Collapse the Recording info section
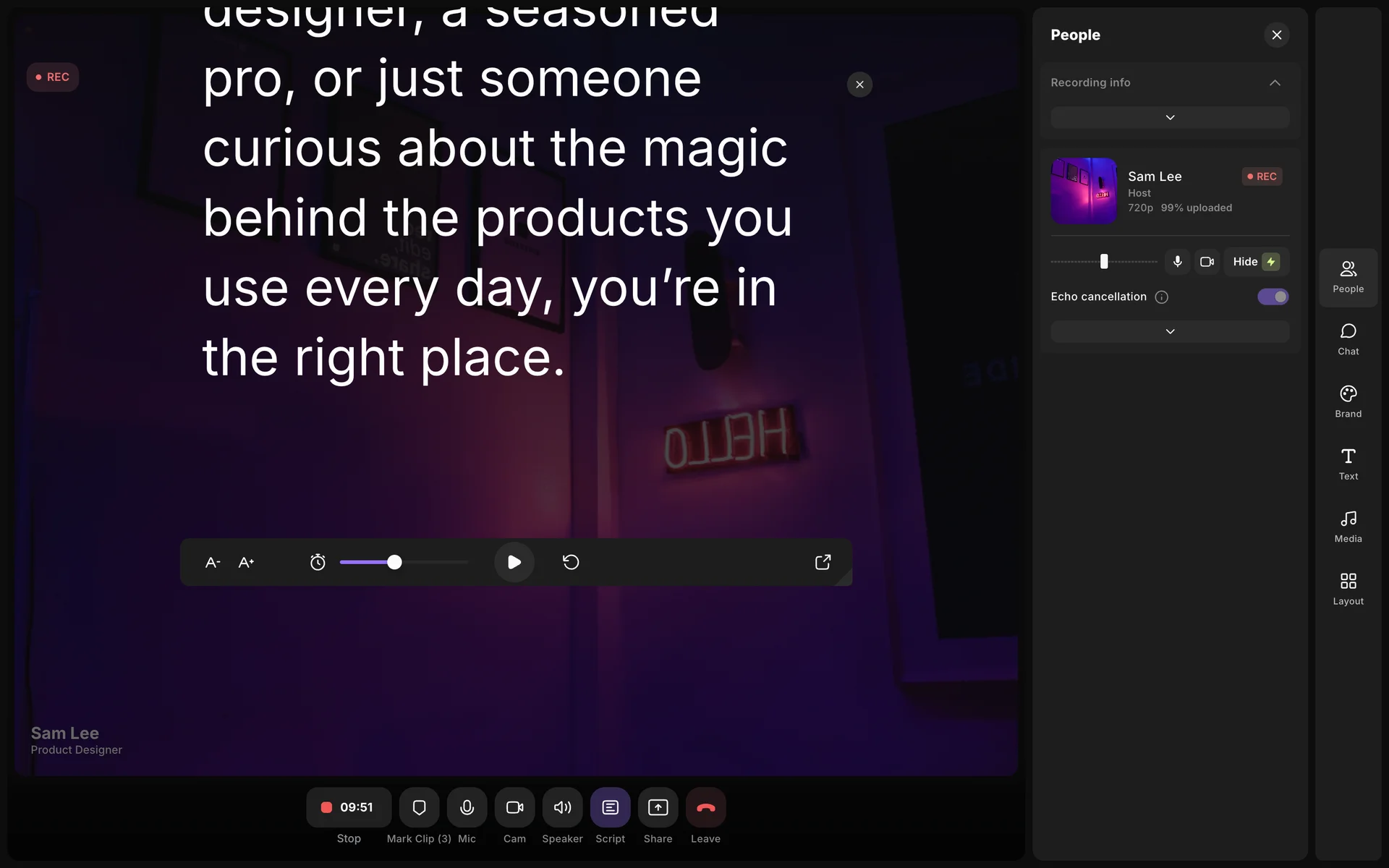Image resolution: width=1389 pixels, height=868 pixels. (1275, 82)
